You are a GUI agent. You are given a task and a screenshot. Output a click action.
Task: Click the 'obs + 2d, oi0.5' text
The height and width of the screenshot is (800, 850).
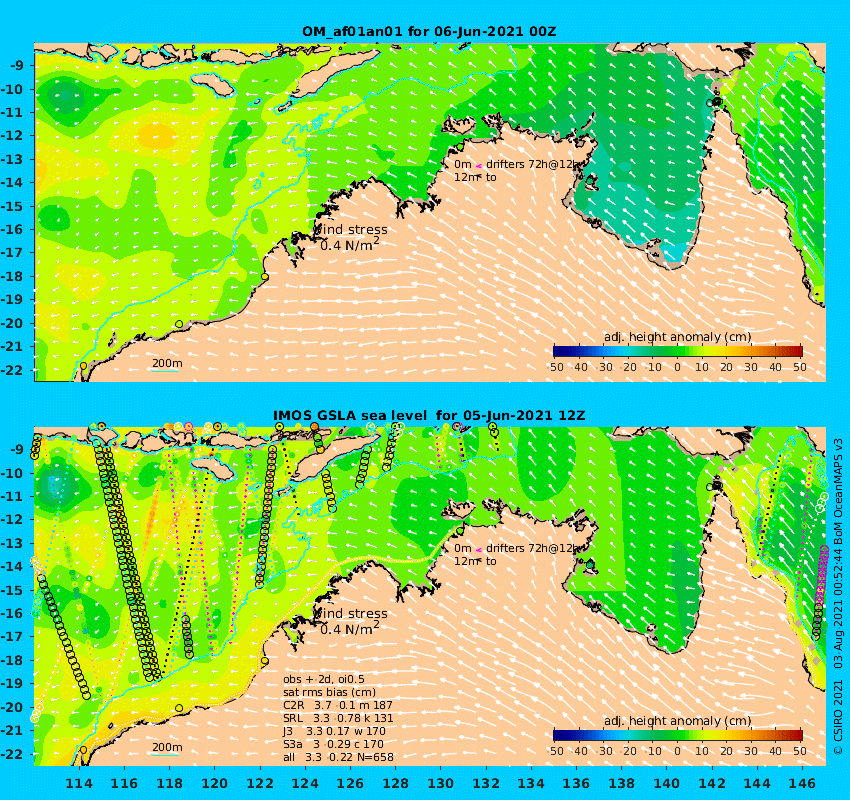pyautogui.click(x=324, y=679)
